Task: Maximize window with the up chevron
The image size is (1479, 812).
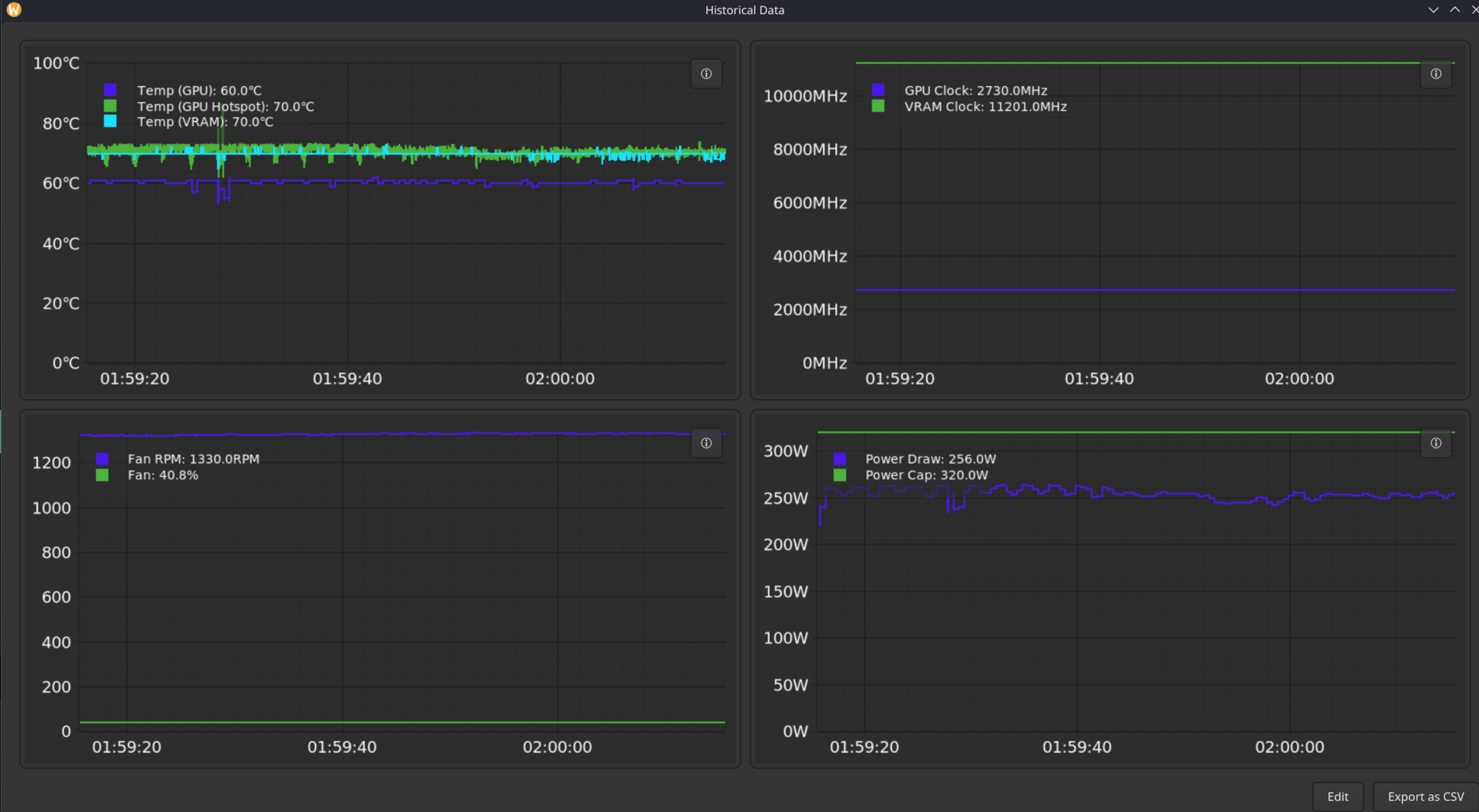Action: (1455, 10)
